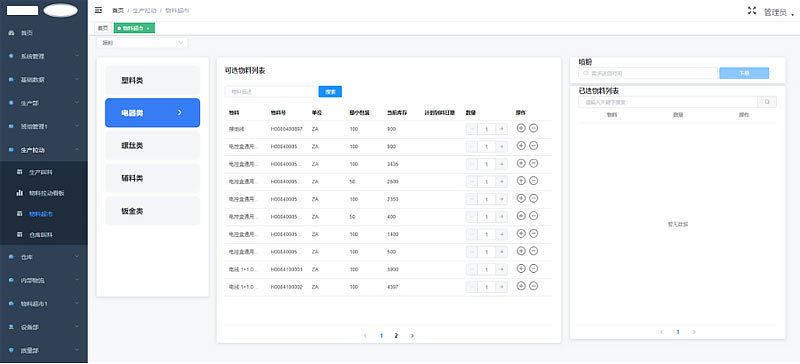The height and width of the screenshot is (364, 800).
Task: Expand the 设备部 sidebar menu
Action: [x=44, y=327]
